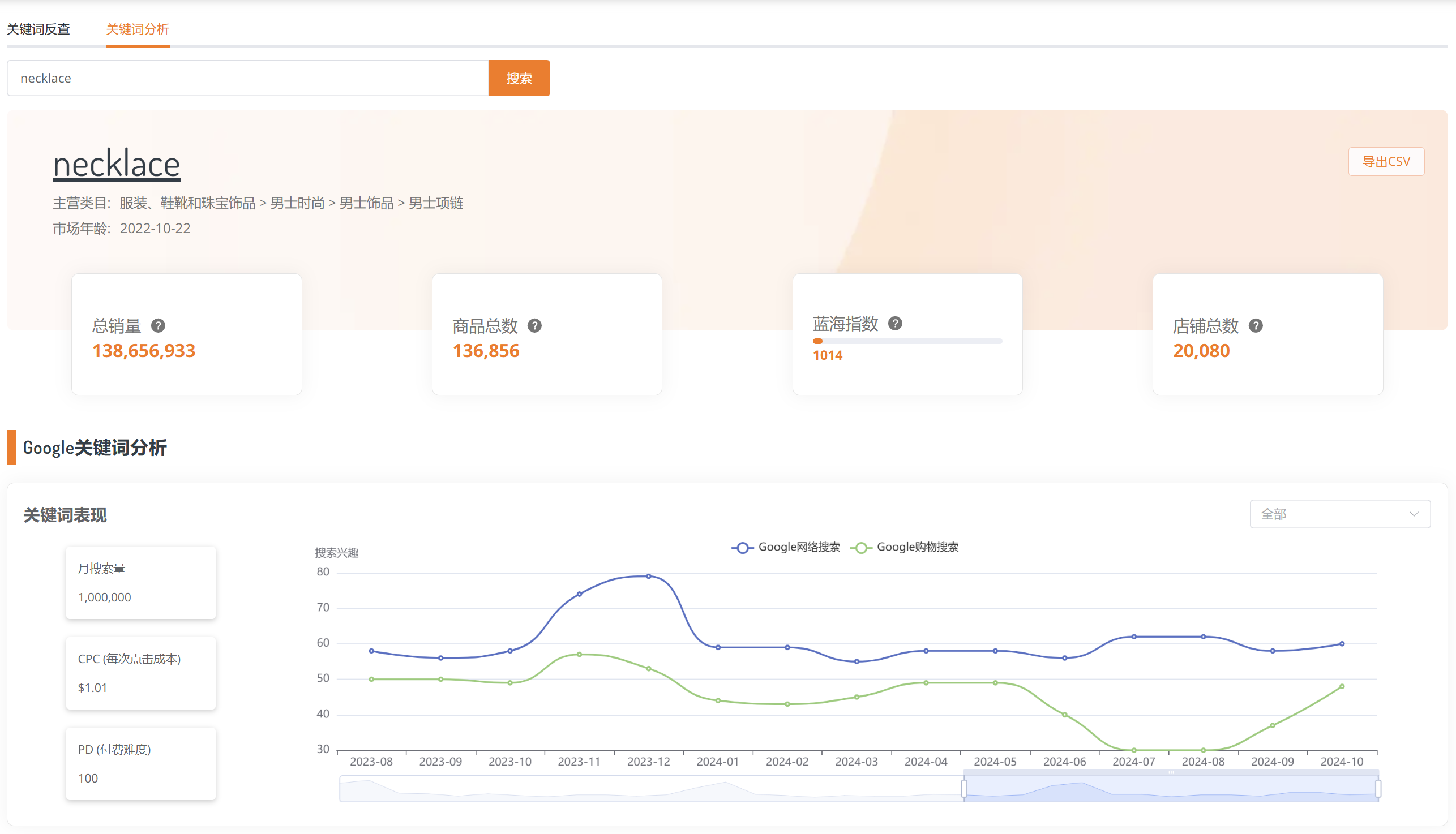Click the help icon beside 商品总数
The width and height of the screenshot is (1456, 834).
click(x=534, y=326)
